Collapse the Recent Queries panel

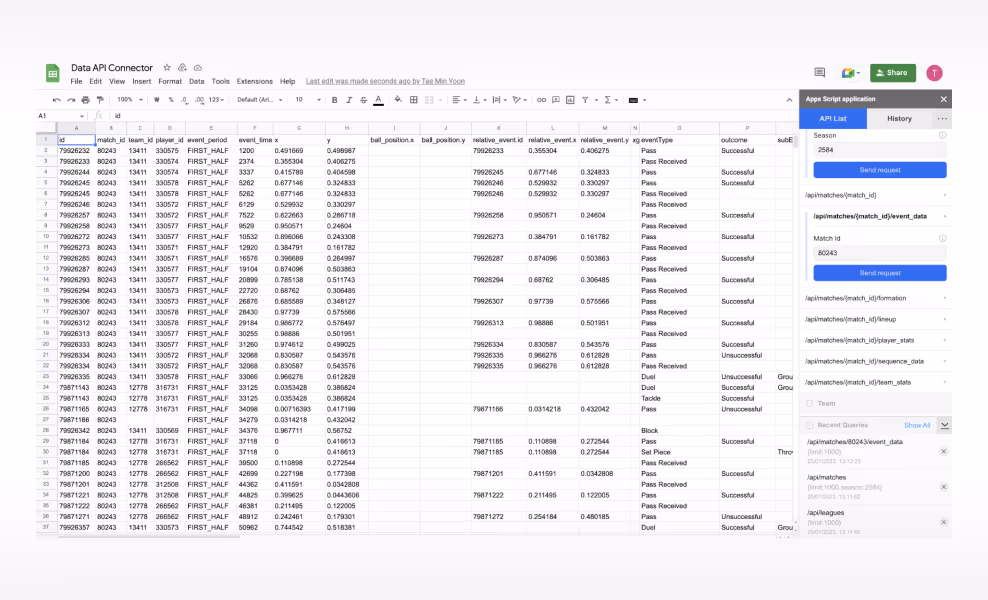pyautogui.click(x=944, y=425)
